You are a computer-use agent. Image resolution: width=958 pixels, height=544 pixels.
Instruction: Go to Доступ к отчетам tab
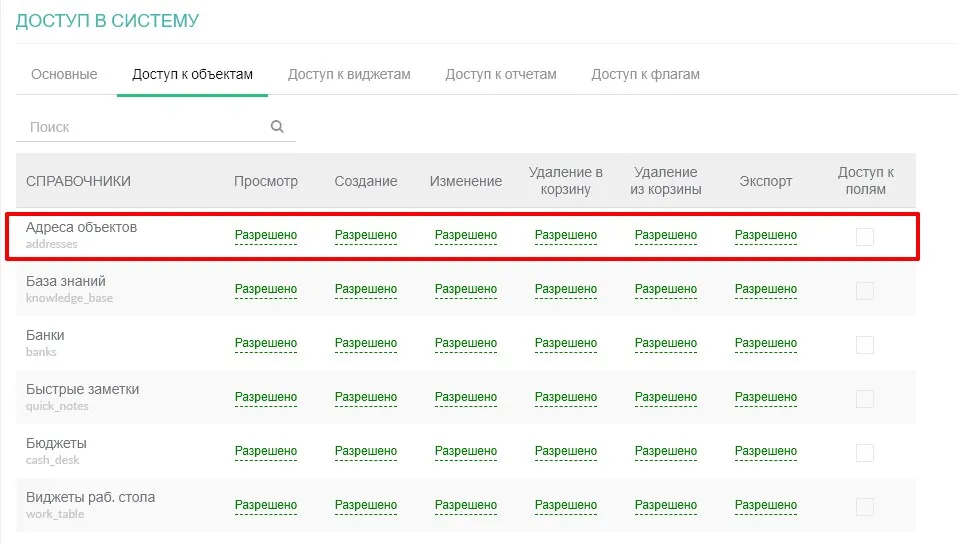coord(501,74)
